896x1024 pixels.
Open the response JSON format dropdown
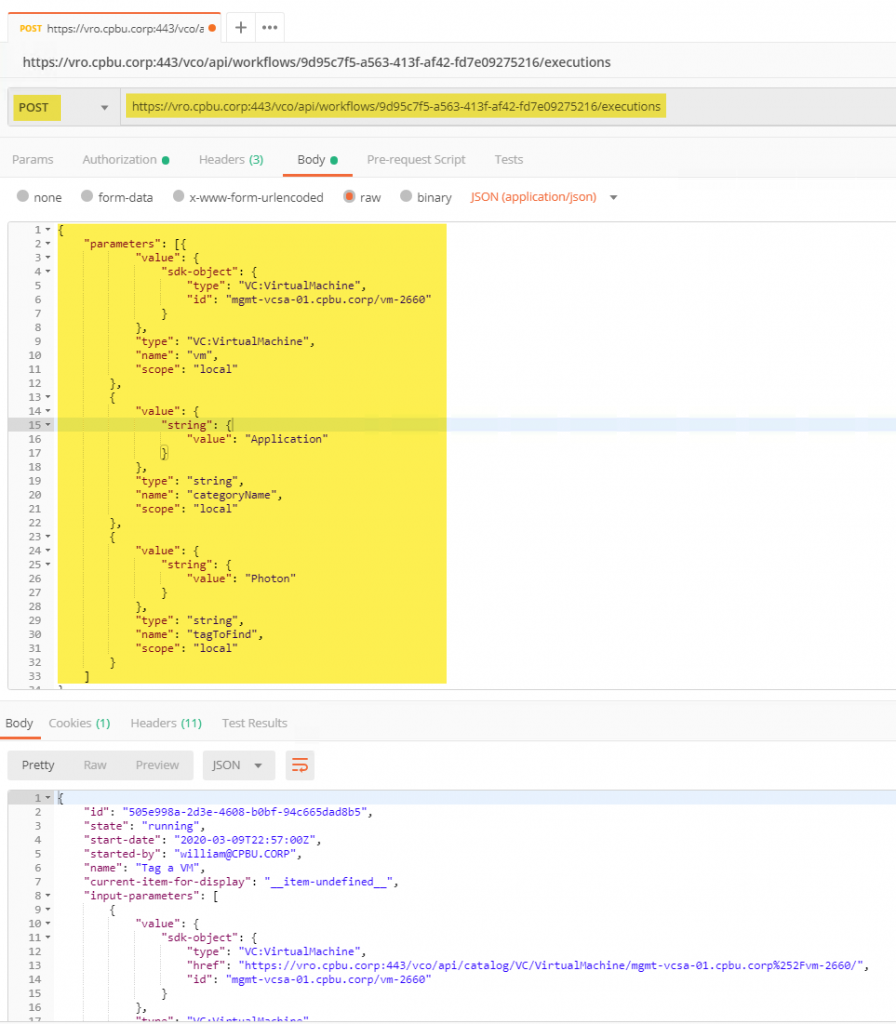click(x=238, y=765)
